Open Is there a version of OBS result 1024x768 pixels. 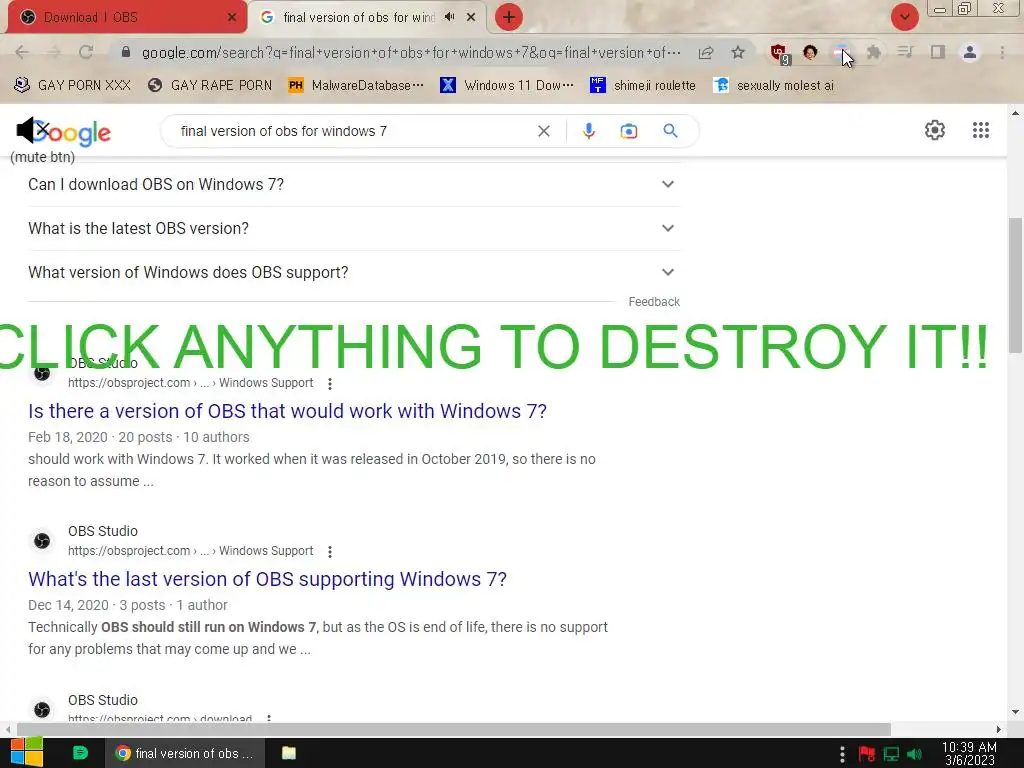click(x=287, y=411)
